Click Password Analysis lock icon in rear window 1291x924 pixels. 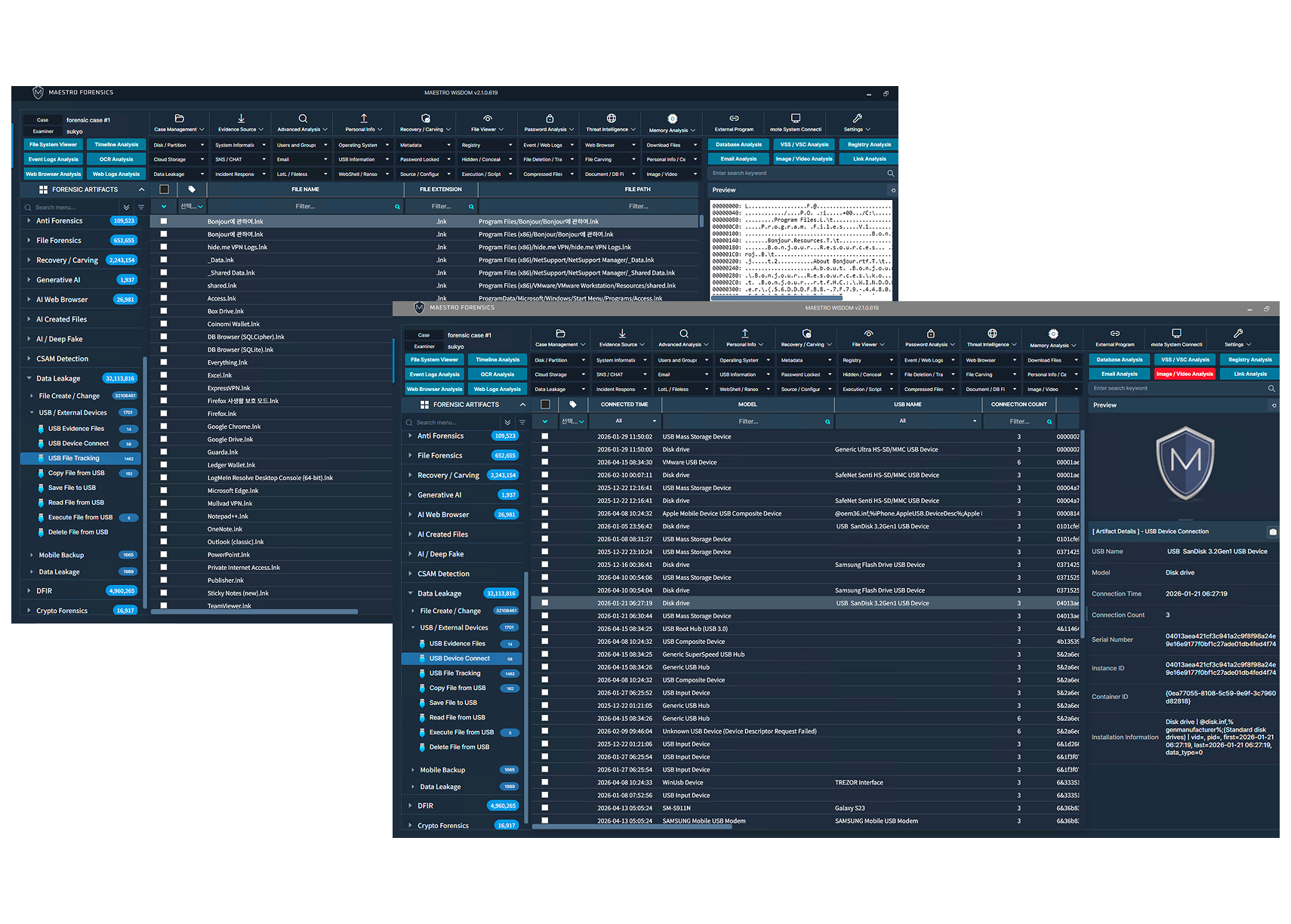(550, 119)
